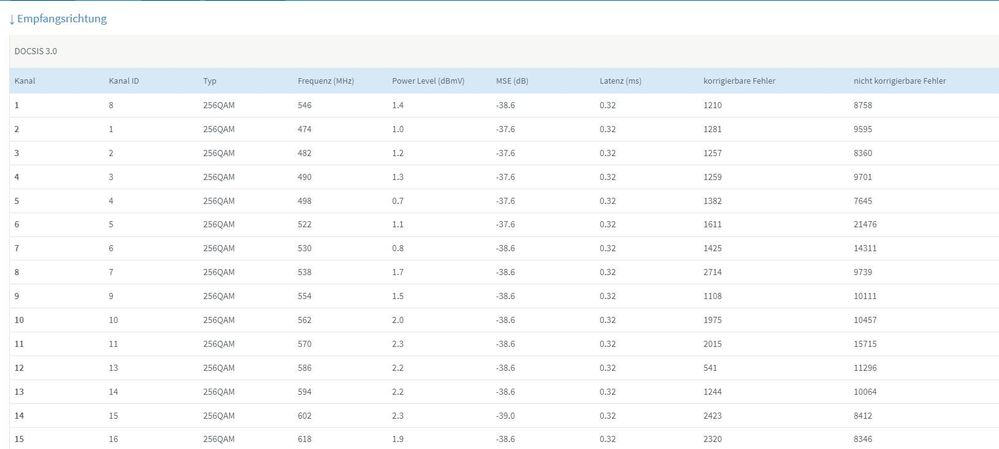This screenshot has height=449, width=999.
Task: Select Kanal ID value 16
Action: click(113, 439)
